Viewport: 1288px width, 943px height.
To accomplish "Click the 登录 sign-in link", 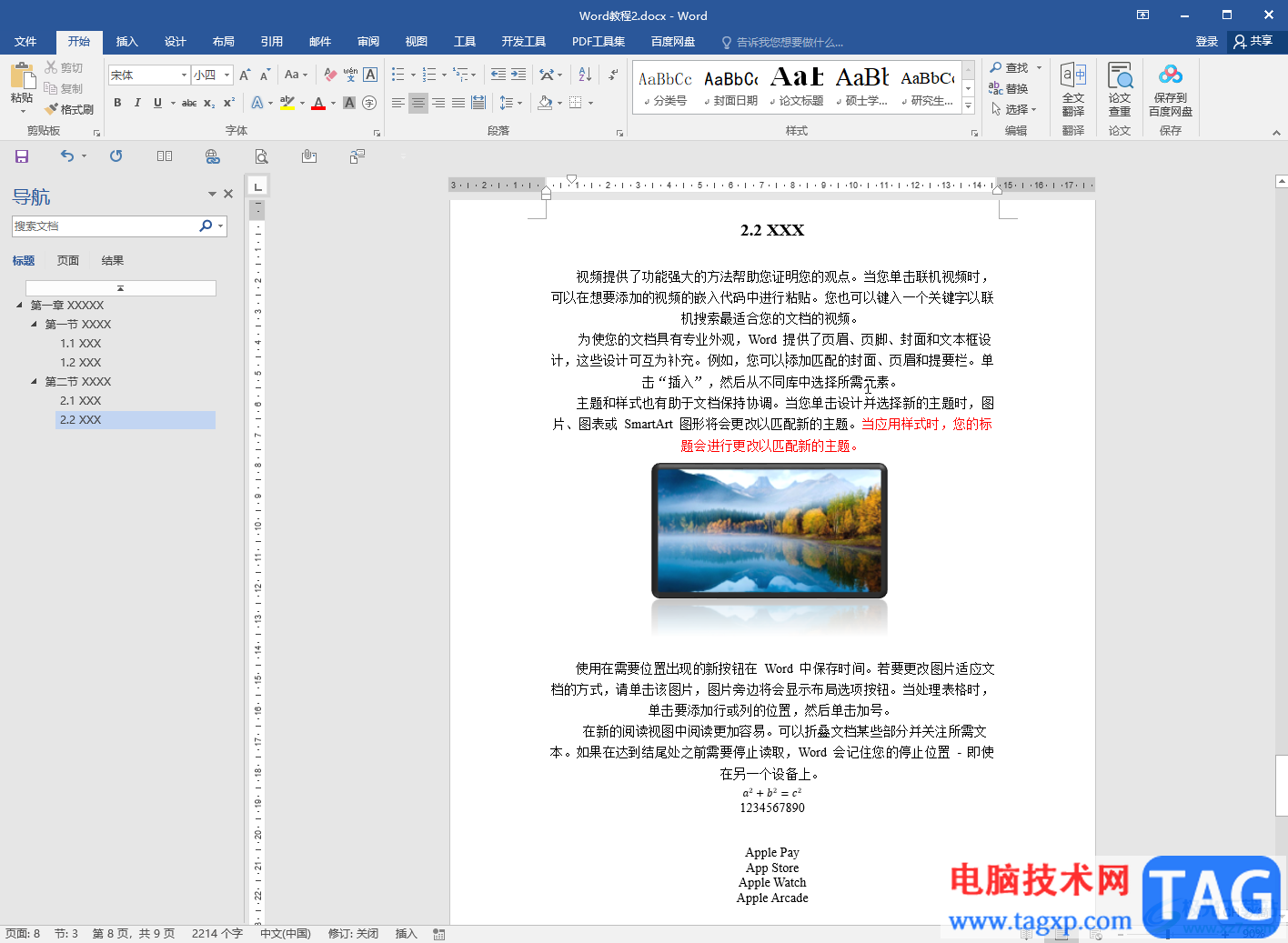I will [1207, 42].
